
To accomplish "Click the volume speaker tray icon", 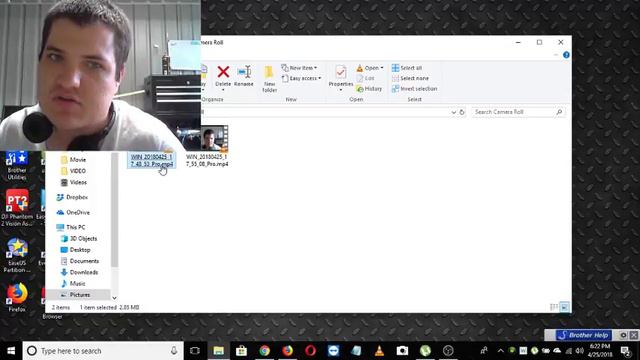I will [x=579, y=351].
